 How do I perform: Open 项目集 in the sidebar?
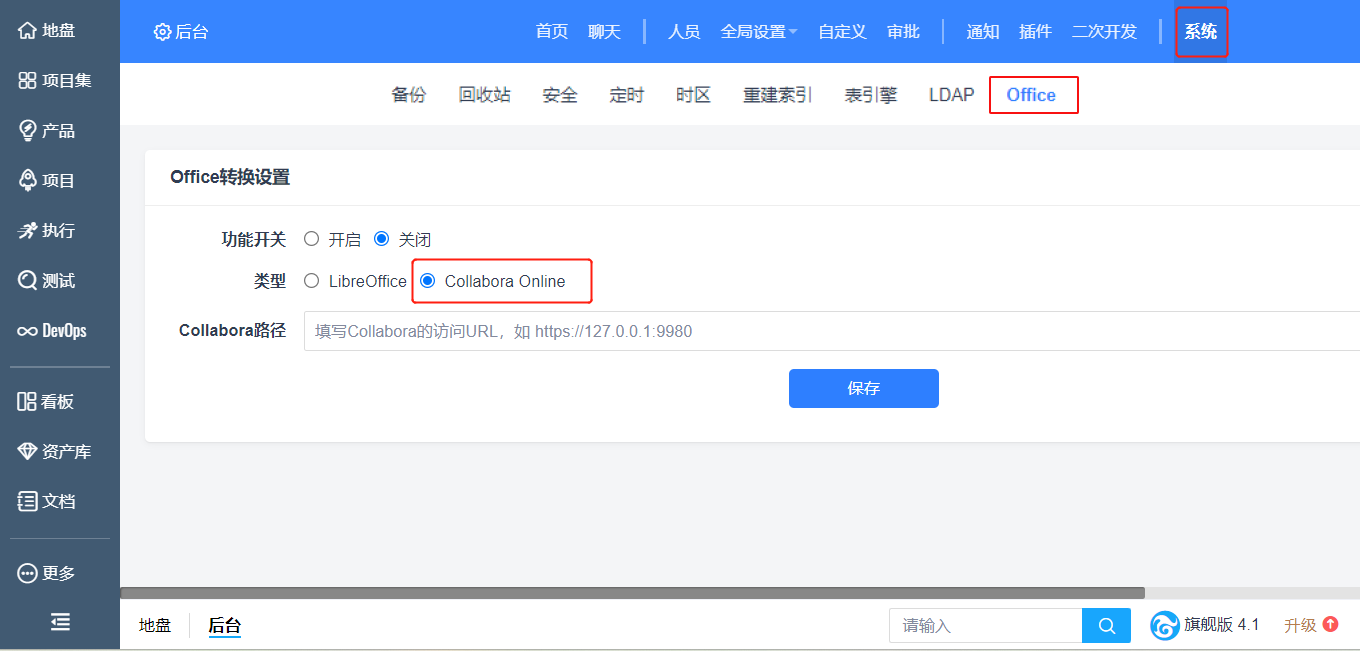[55, 81]
